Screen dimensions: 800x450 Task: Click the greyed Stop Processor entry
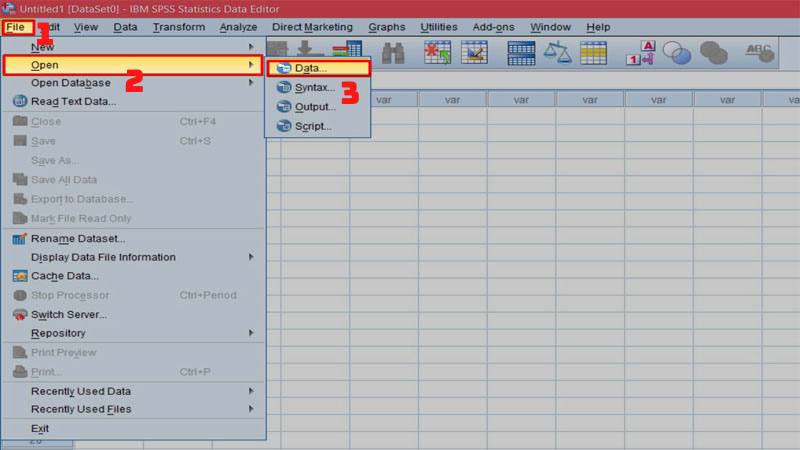134,295
